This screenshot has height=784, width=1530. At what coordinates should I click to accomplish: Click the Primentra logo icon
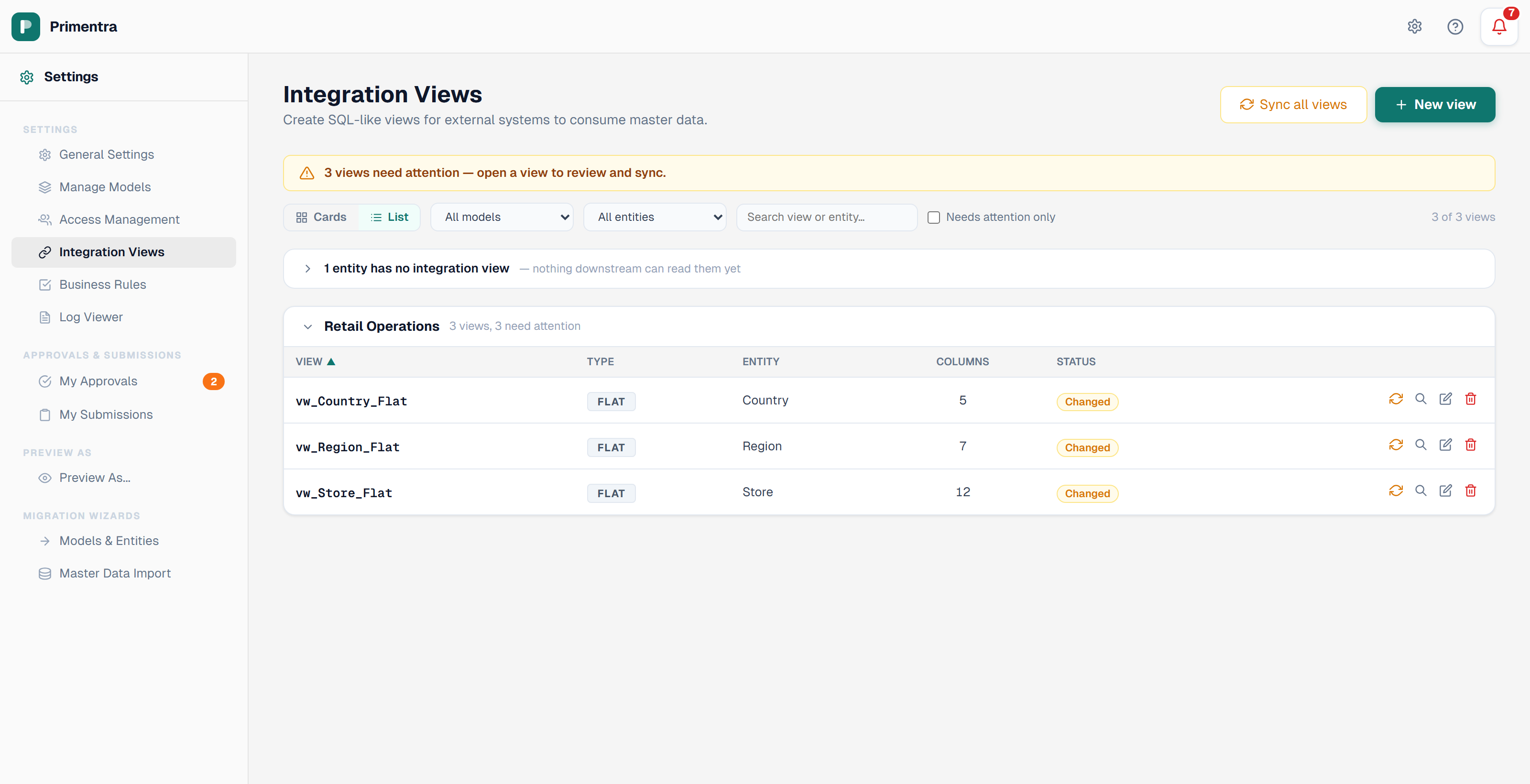click(x=25, y=26)
